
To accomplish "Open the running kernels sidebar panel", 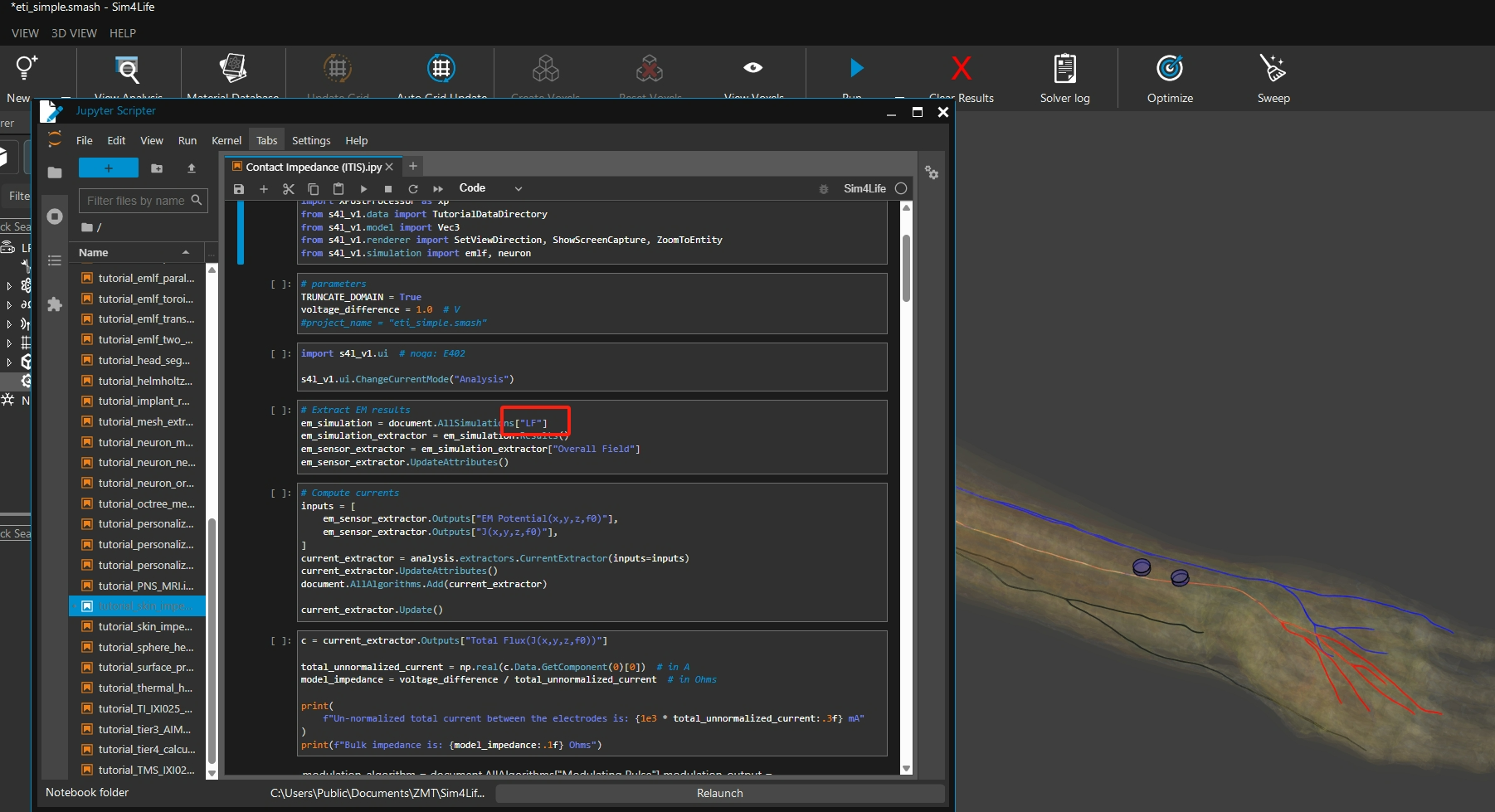I will coord(55,216).
